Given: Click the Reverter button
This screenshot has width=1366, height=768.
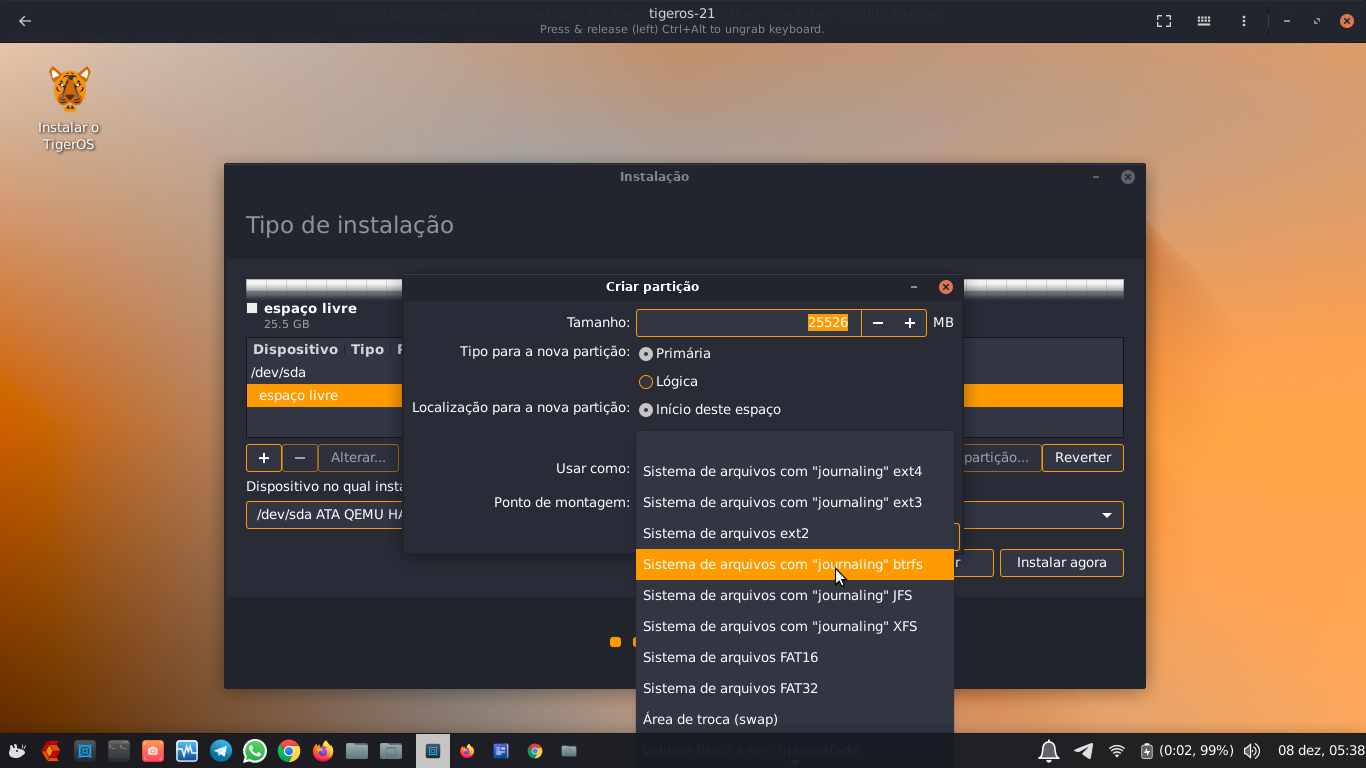Looking at the screenshot, I should click(x=1083, y=458).
